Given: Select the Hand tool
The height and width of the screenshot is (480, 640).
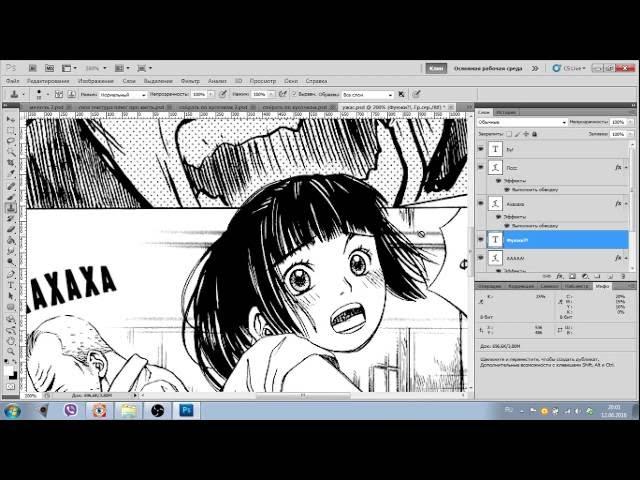Looking at the screenshot, I should [11, 341].
